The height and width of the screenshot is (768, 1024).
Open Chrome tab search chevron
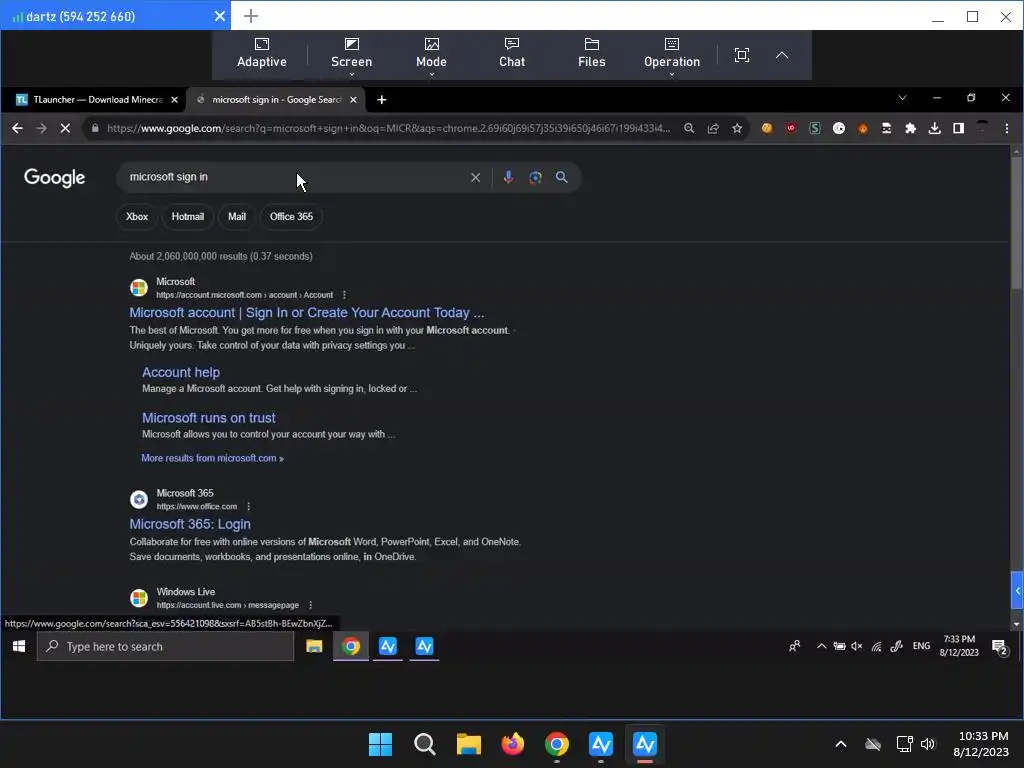pos(902,98)
